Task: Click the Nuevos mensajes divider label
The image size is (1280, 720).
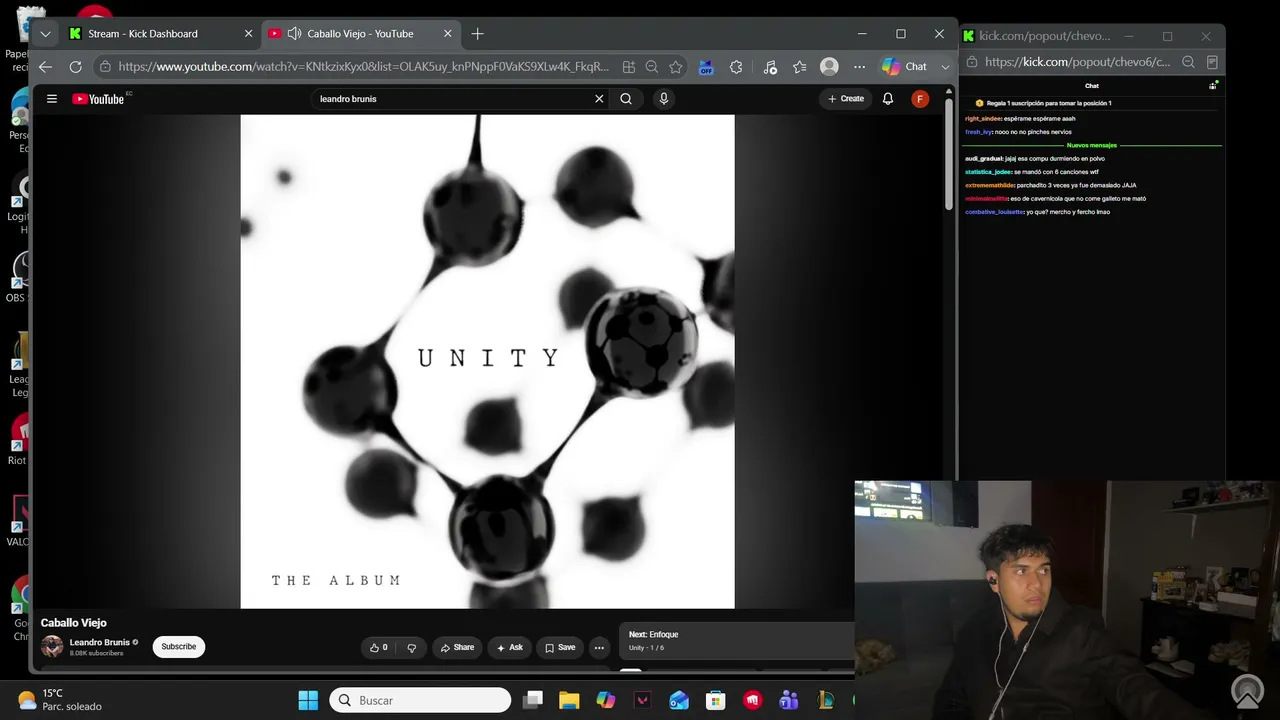Action: (x=1092, y=145)
